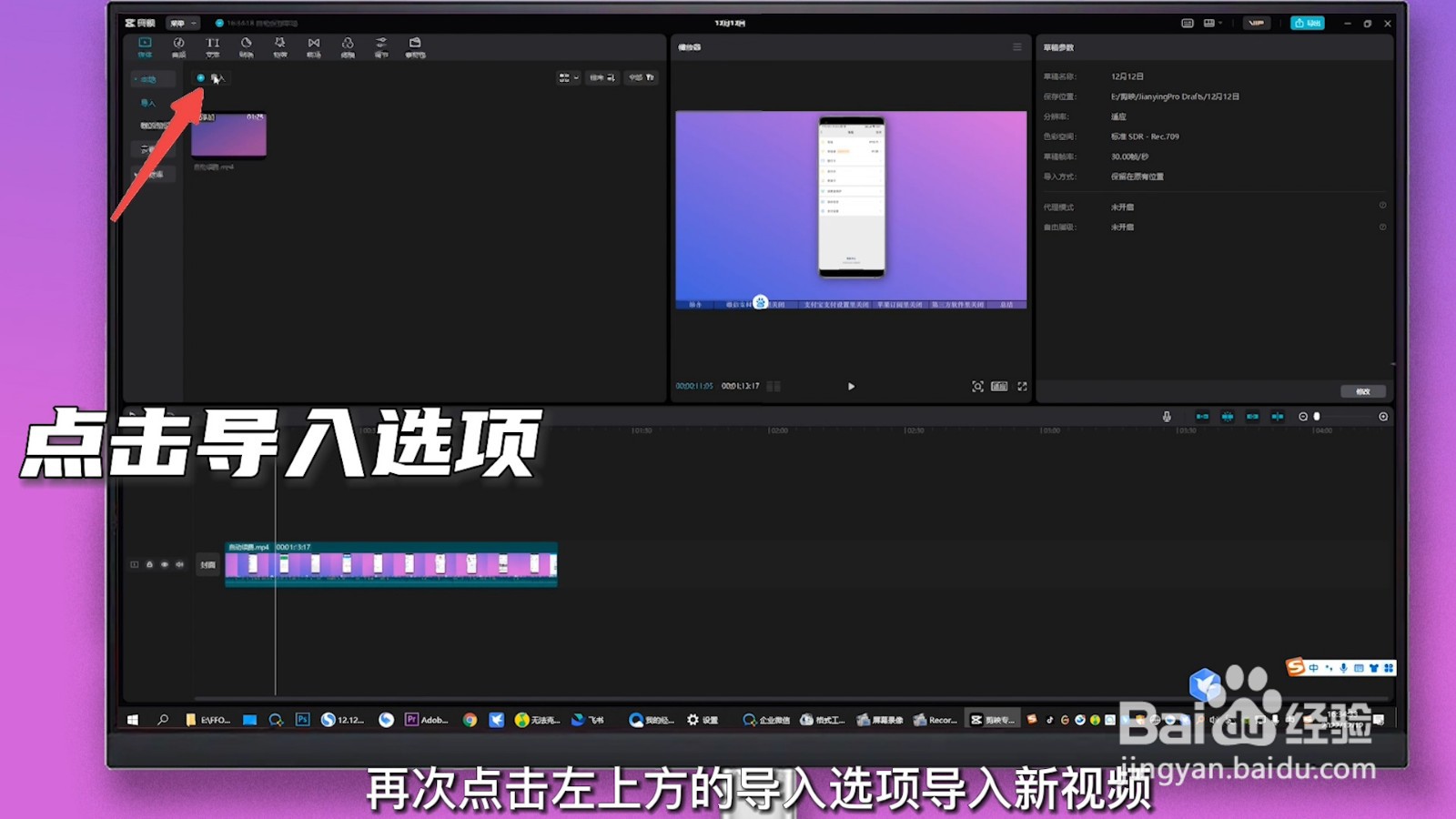Click the 导出 (Export) button
This screenshot has width=1456, height=819.
pyautogui.click(x=1308, y=23)
